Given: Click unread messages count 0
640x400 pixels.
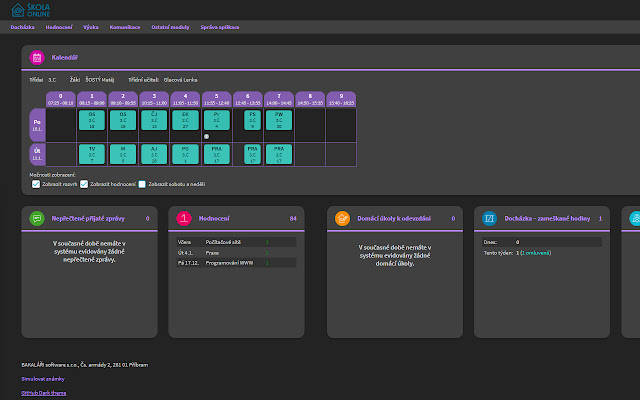Looking at the screenshot, I should tap(147, 218).
